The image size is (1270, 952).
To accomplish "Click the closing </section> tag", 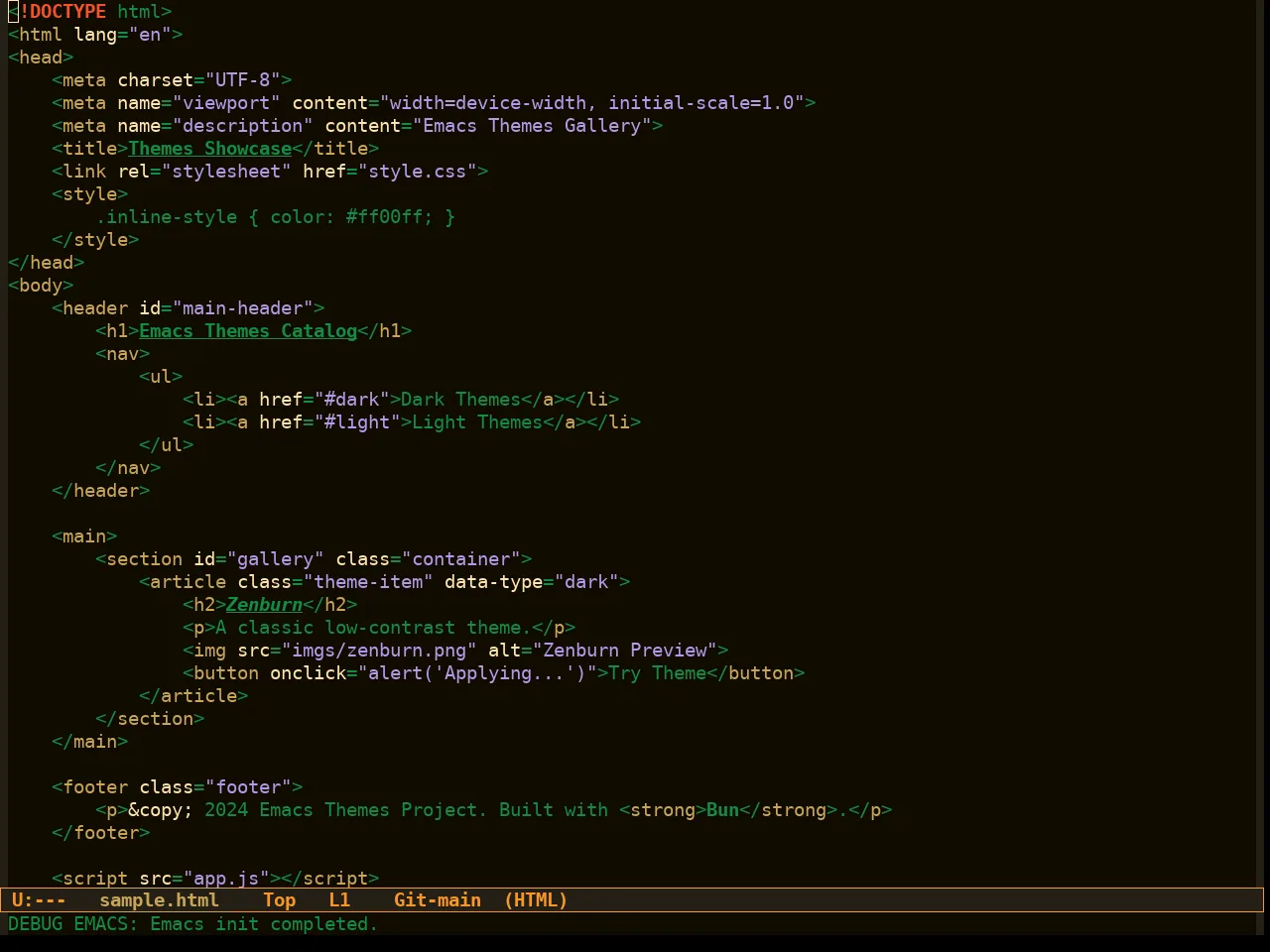I will [x=150, y=719].
